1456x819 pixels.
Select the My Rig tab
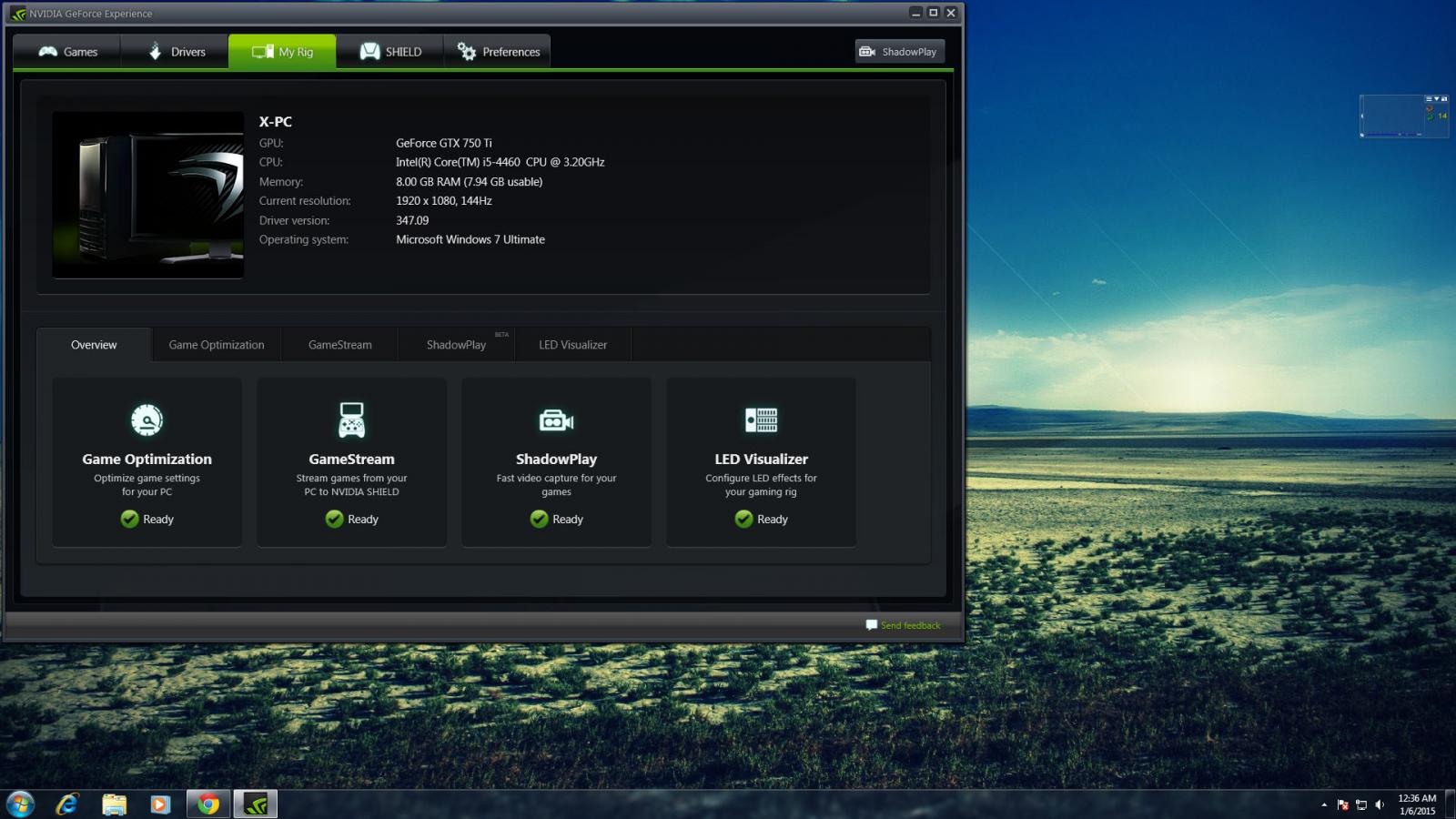tap(282, 52)
